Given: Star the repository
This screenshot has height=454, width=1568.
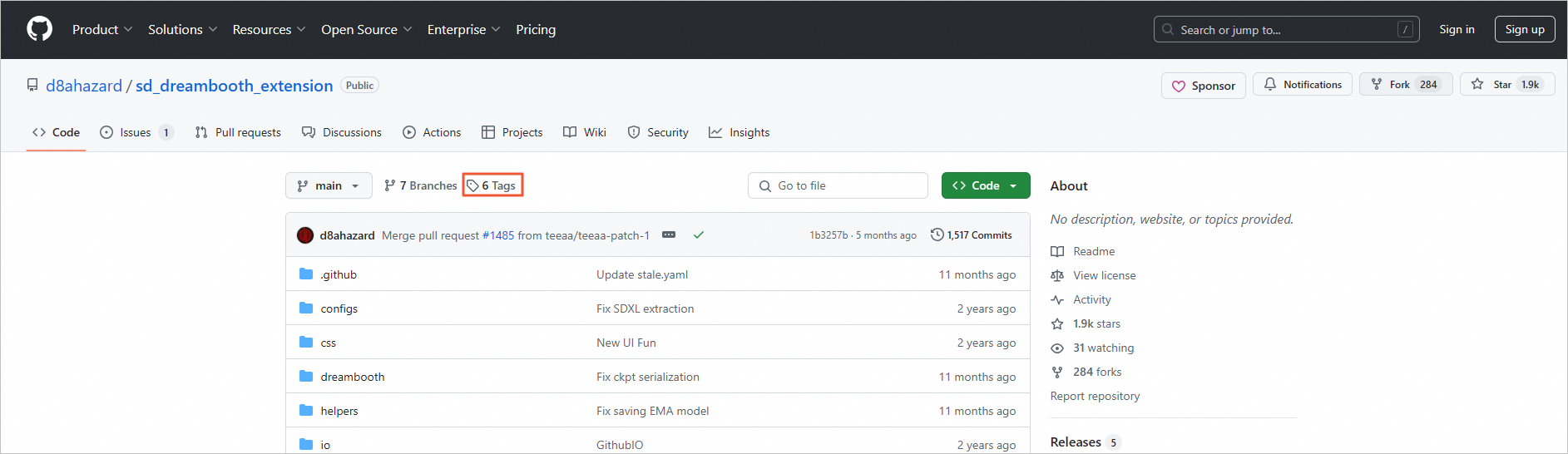Looking at the screenshot, I should pos(1507,85).
